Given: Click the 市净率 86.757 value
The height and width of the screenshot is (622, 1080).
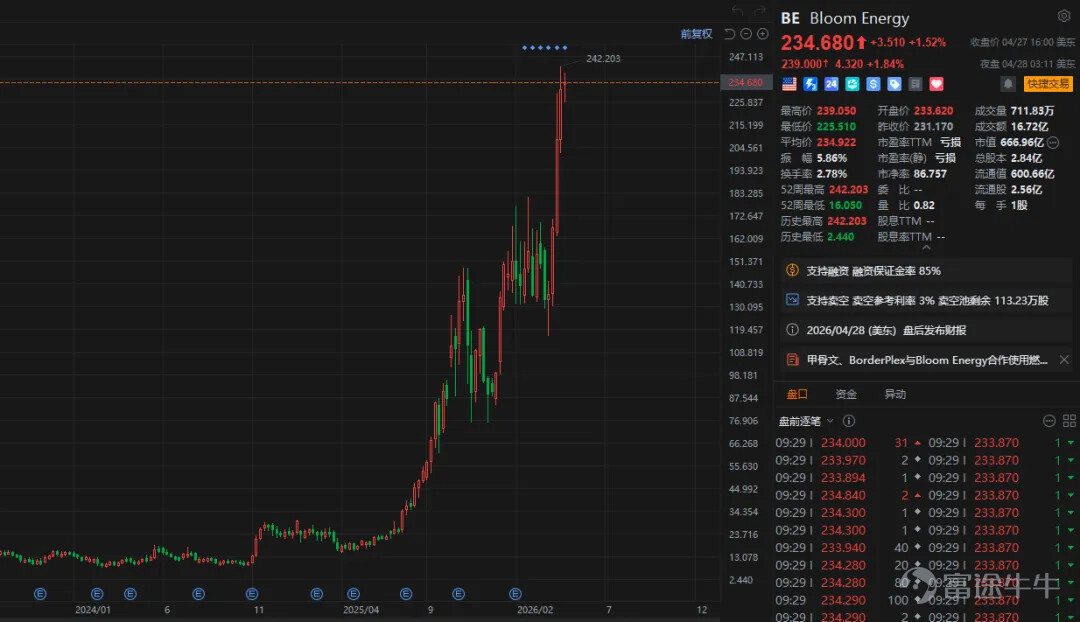Looking at the screenshot, I should (x=930, y=174).
